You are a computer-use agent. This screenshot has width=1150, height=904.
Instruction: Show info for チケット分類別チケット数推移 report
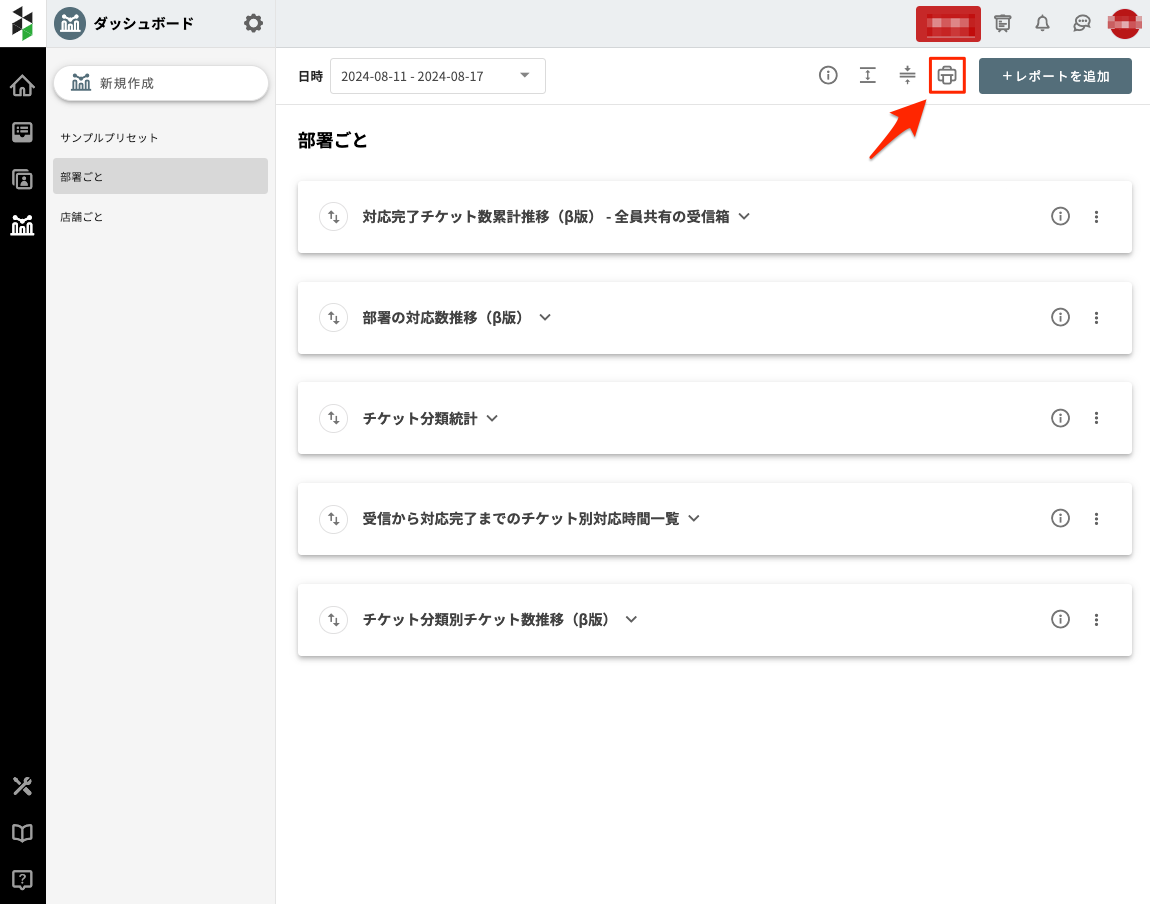[1060, 619]
